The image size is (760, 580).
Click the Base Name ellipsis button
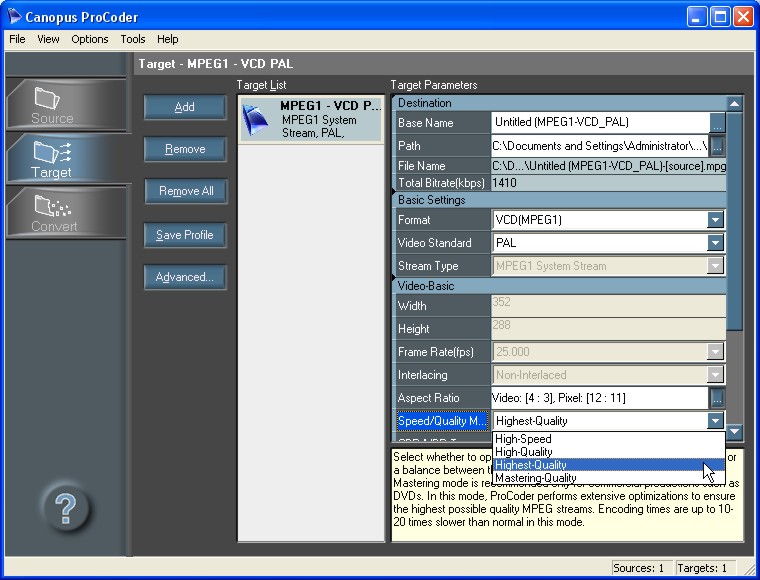point(717,123)
